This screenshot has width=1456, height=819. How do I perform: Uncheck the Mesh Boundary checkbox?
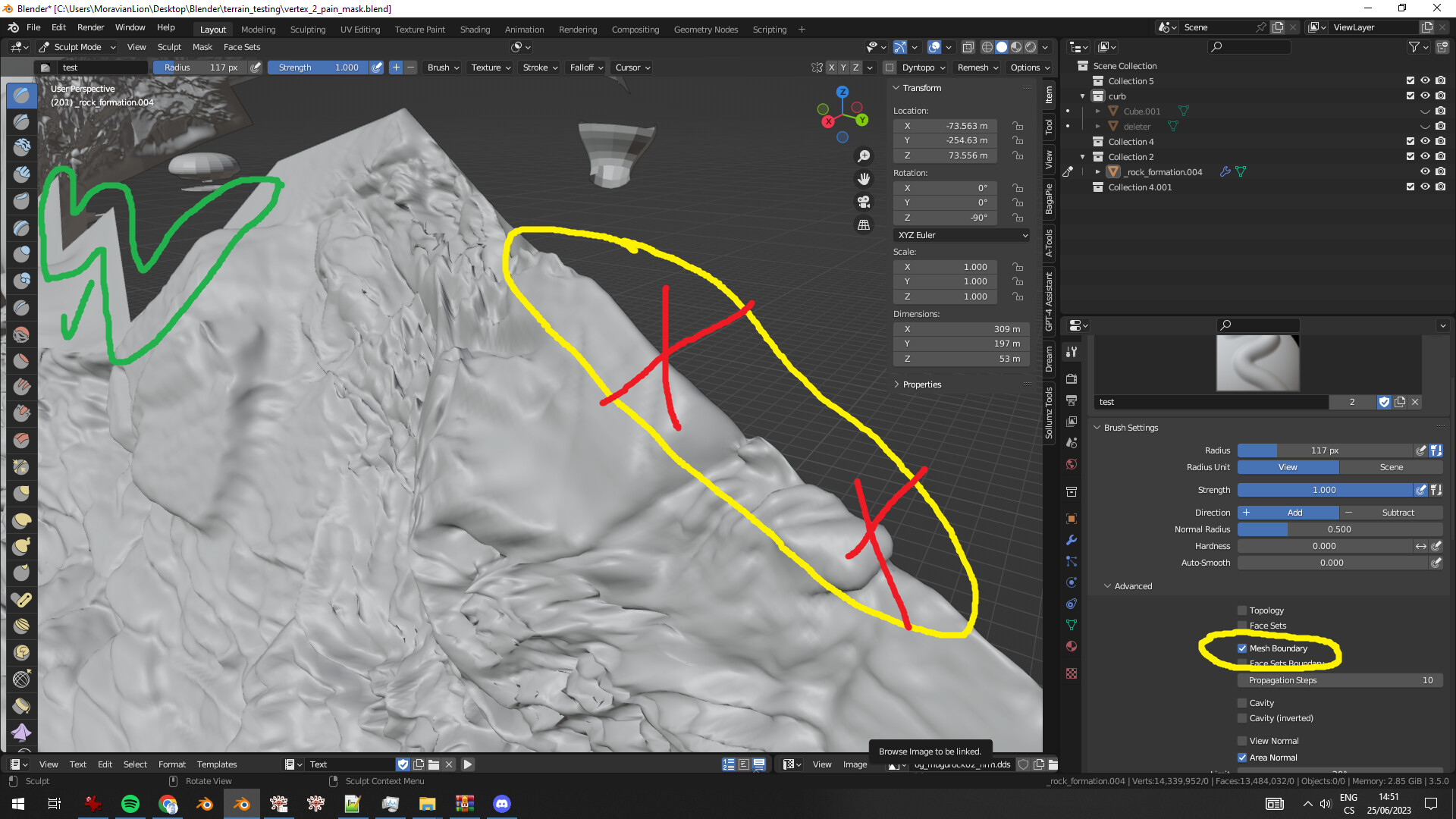(x=1242, y=648)
